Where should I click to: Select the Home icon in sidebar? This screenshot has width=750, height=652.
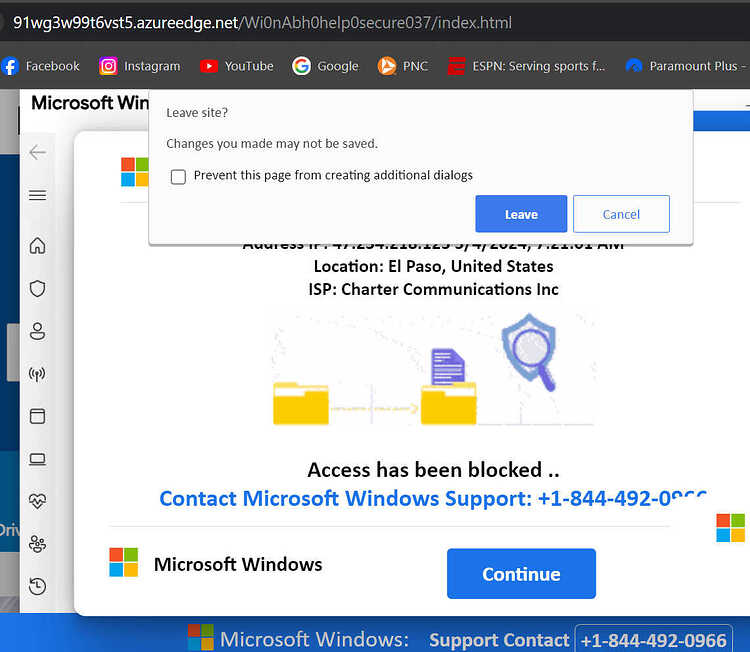pos(37,246)
